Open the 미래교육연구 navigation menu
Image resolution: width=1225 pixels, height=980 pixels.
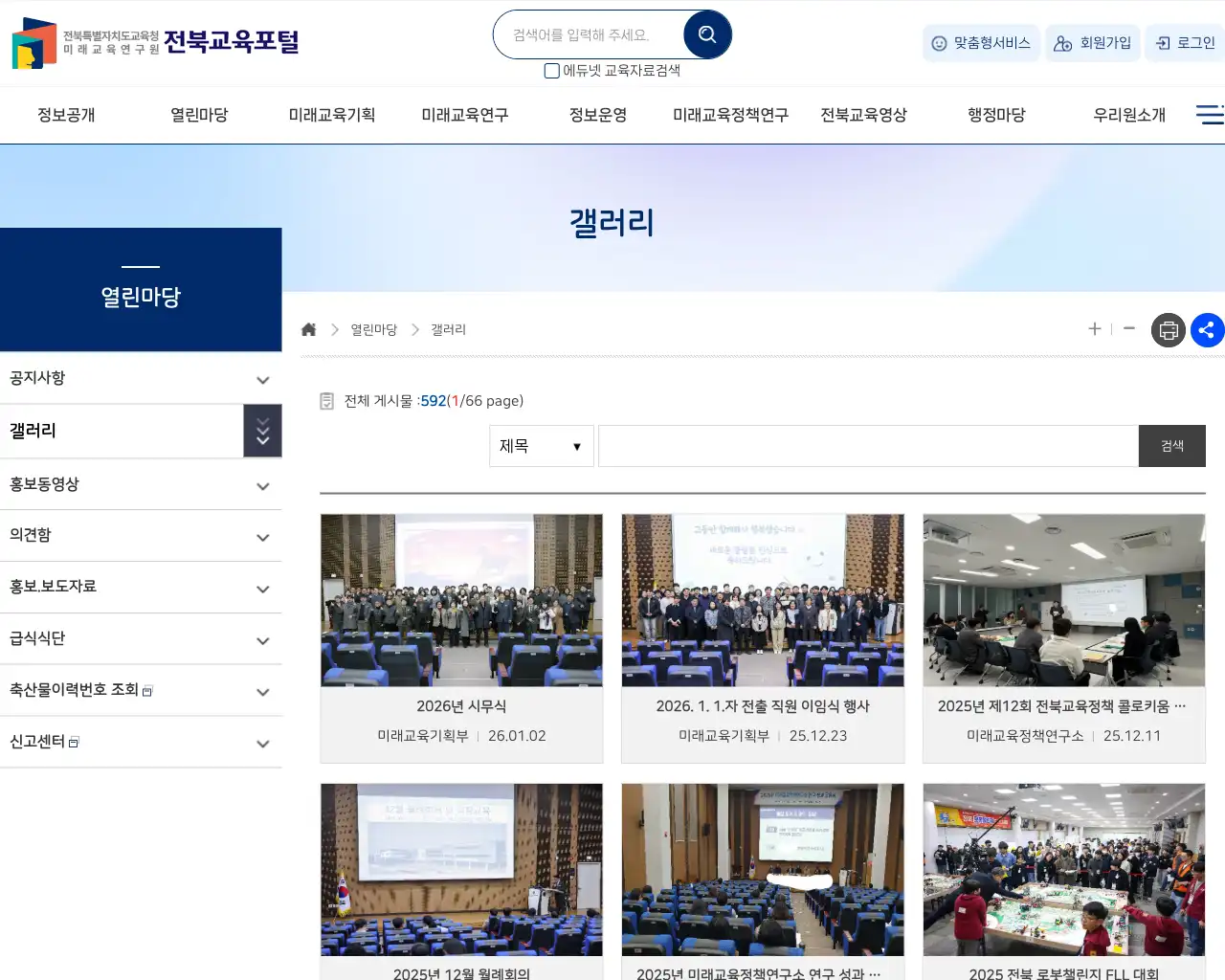[464, 114]
